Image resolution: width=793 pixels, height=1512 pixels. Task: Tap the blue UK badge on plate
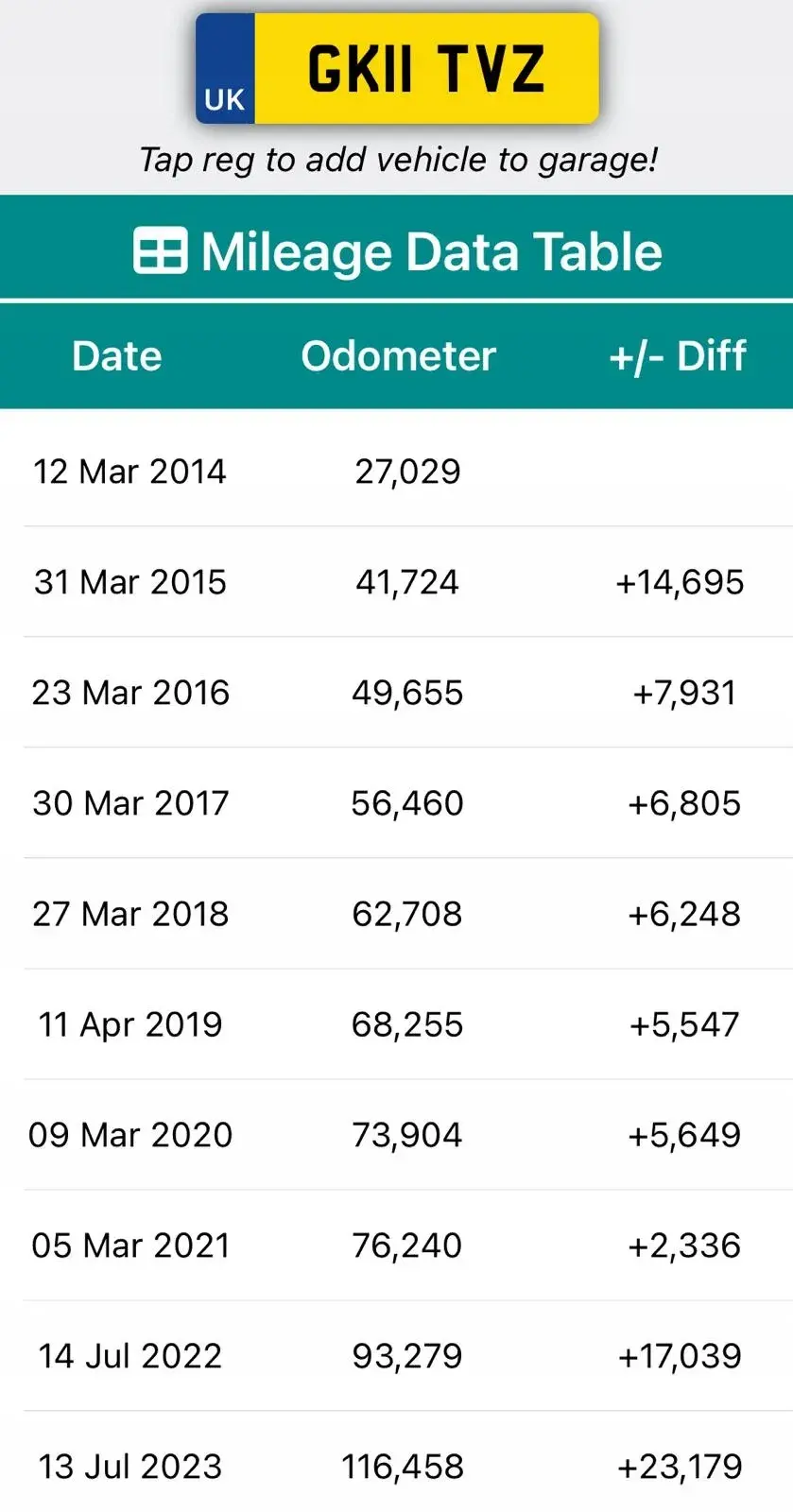point(225,69)
